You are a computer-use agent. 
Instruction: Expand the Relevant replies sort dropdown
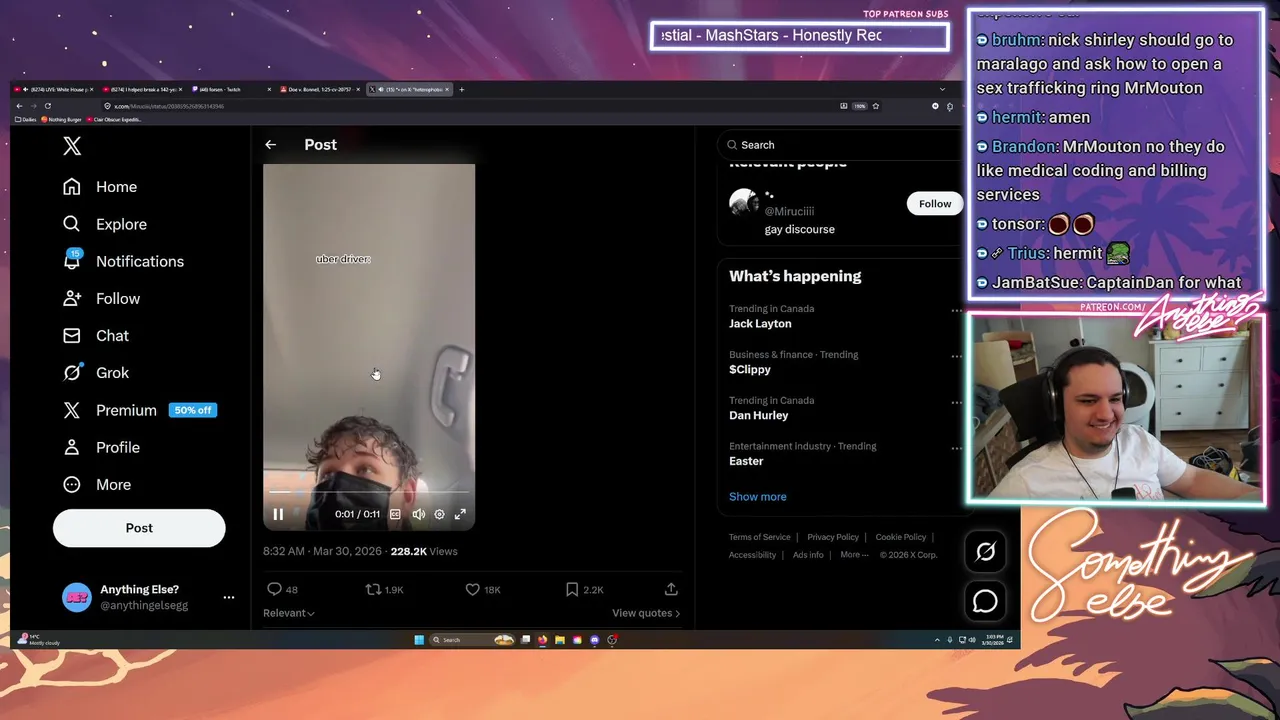pyautogui.click(x=289, y=613)
